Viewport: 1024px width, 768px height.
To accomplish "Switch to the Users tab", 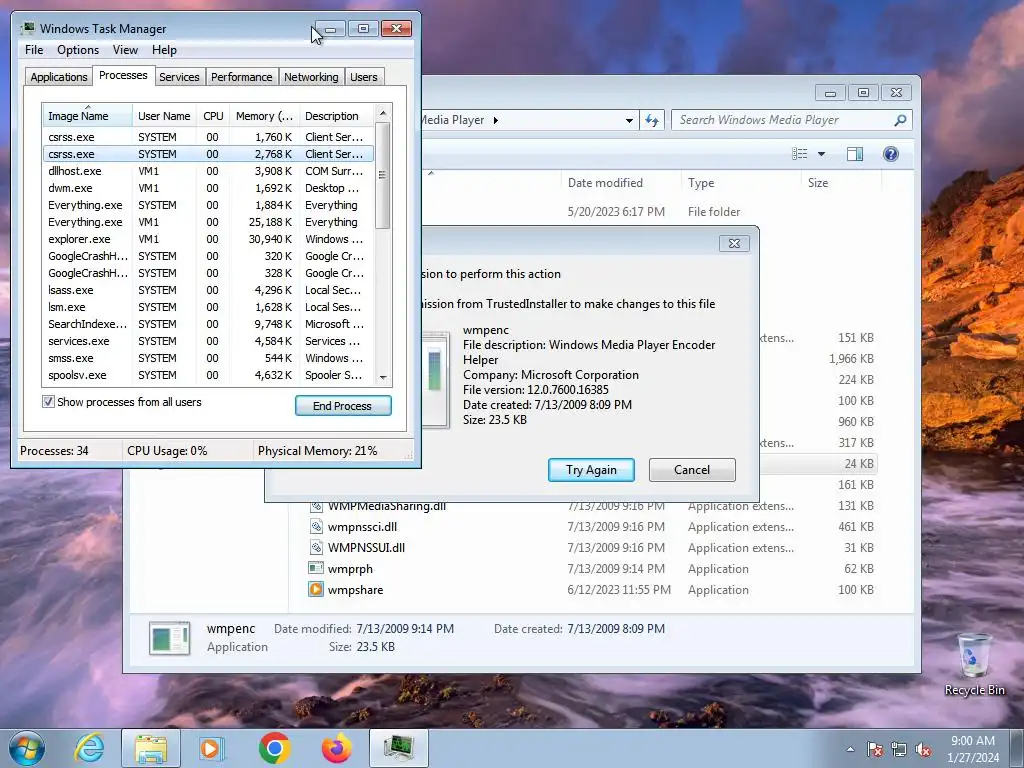I will [x=364, y=77].
